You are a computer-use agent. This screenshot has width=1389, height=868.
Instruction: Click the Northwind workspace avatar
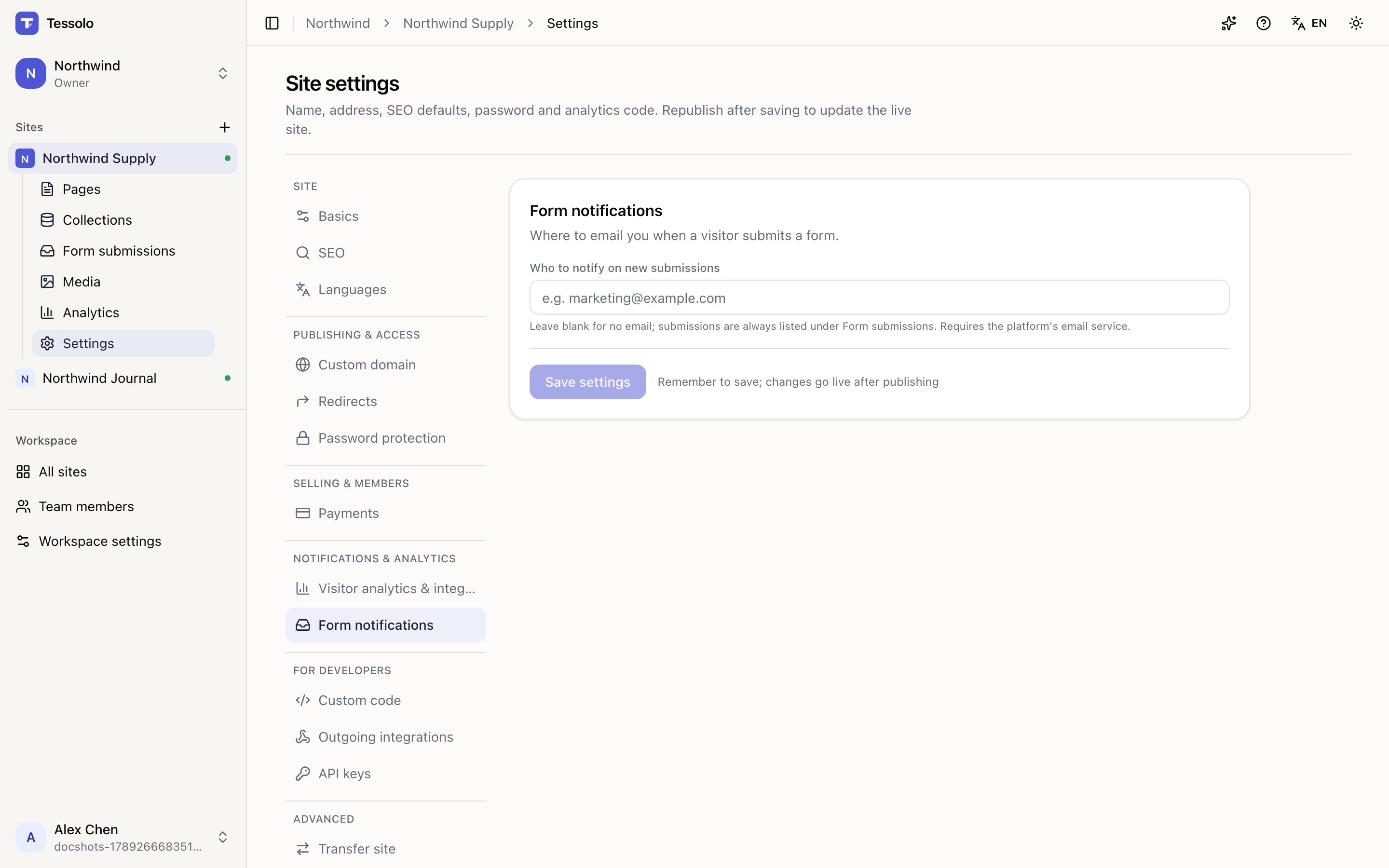[31, 73]
